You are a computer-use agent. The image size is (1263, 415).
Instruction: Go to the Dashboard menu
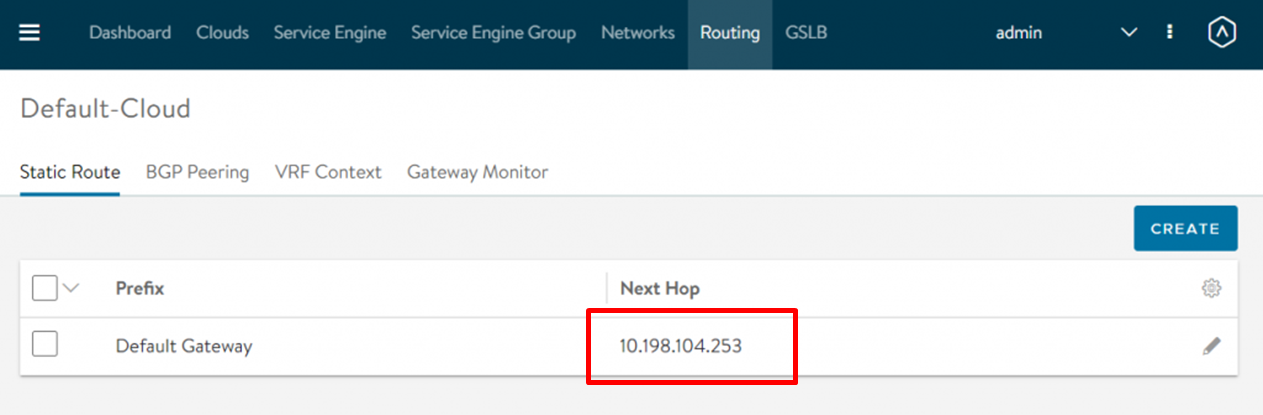130,33
